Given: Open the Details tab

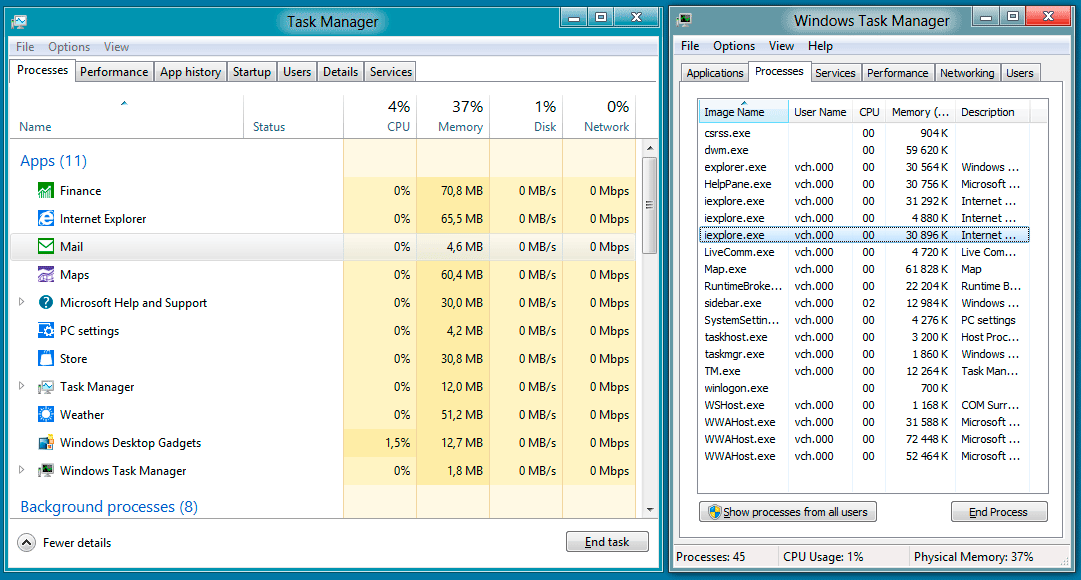Looking at the screenshot, I should click(341, 72).
